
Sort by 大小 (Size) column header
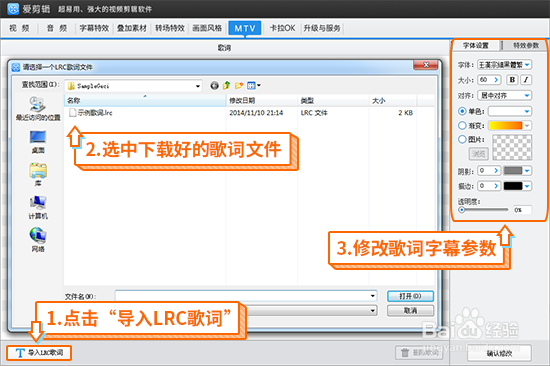[x=393, y=100]
